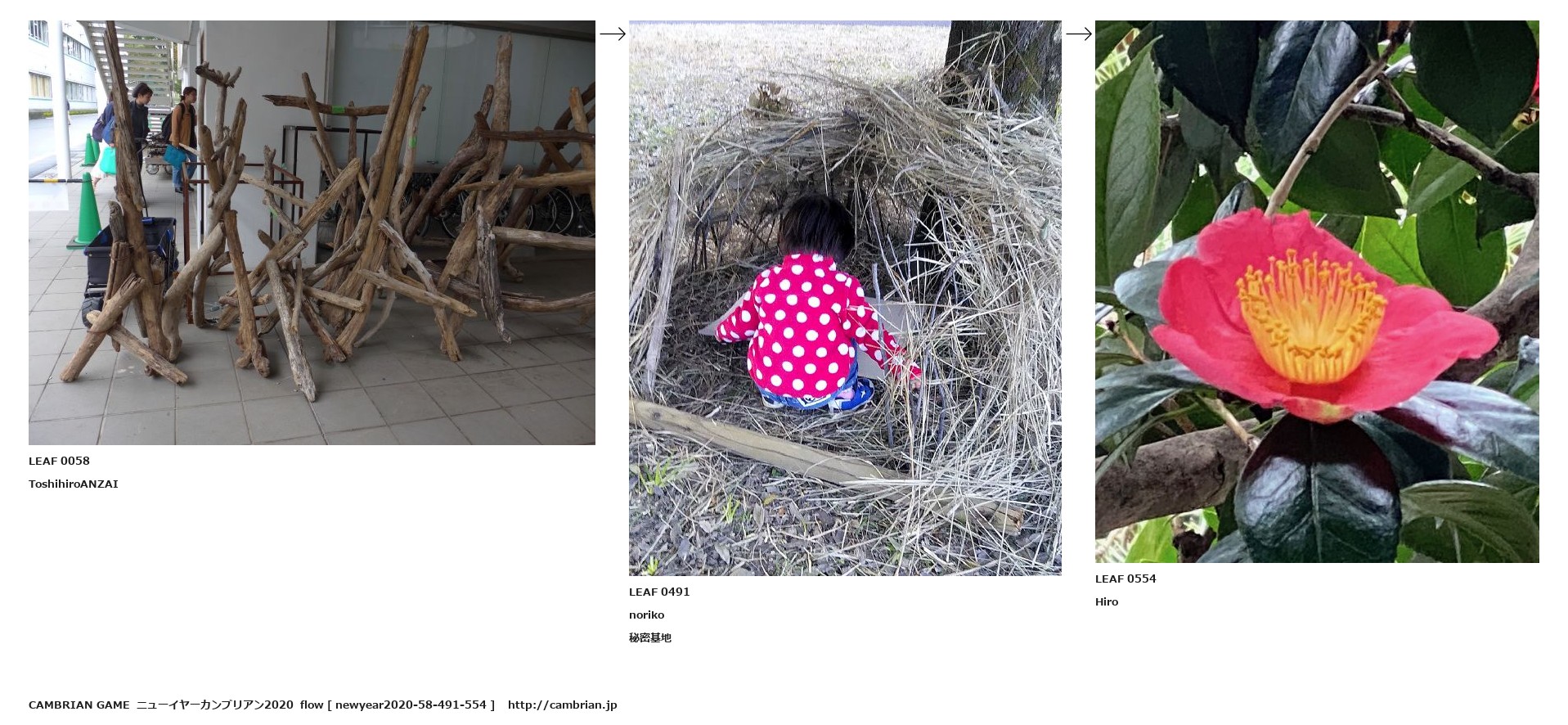Click the arrow between driftwood and straw photos

[x=613, y=34]
